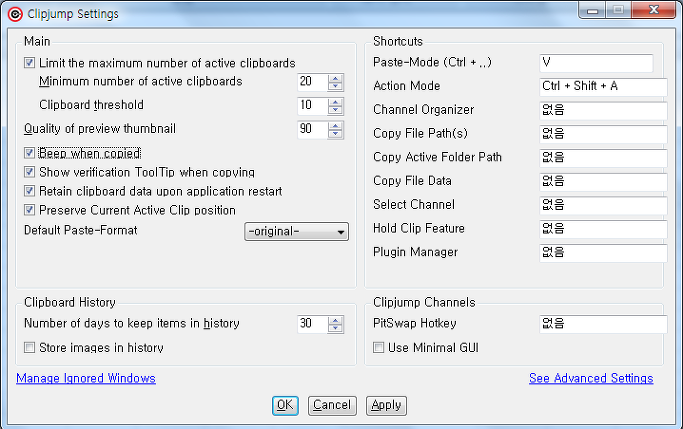Screen dimensions: 683x429
Task: Open the Default Paste-Format dropdown
Action: coord(296,231)
